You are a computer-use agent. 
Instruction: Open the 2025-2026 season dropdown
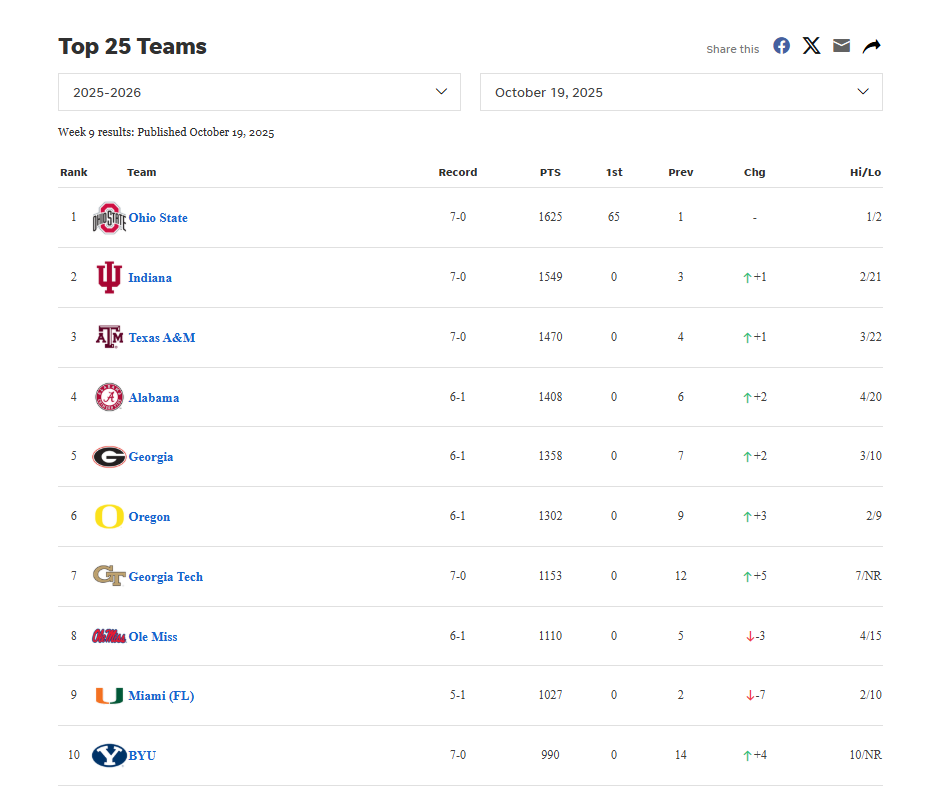[259, 92]
